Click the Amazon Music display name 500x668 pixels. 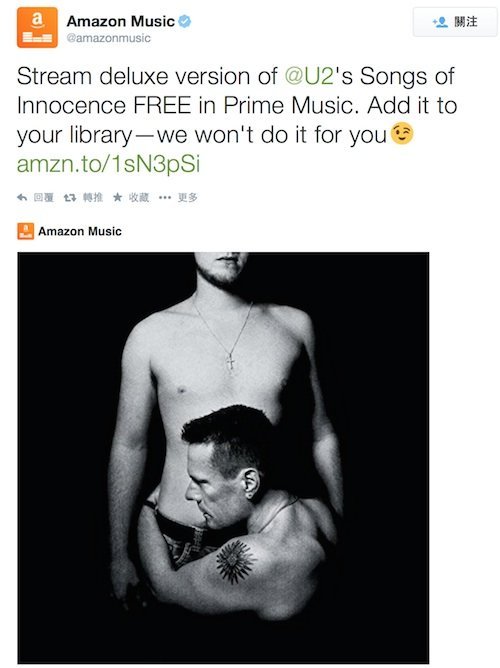(x=121, y=21)
